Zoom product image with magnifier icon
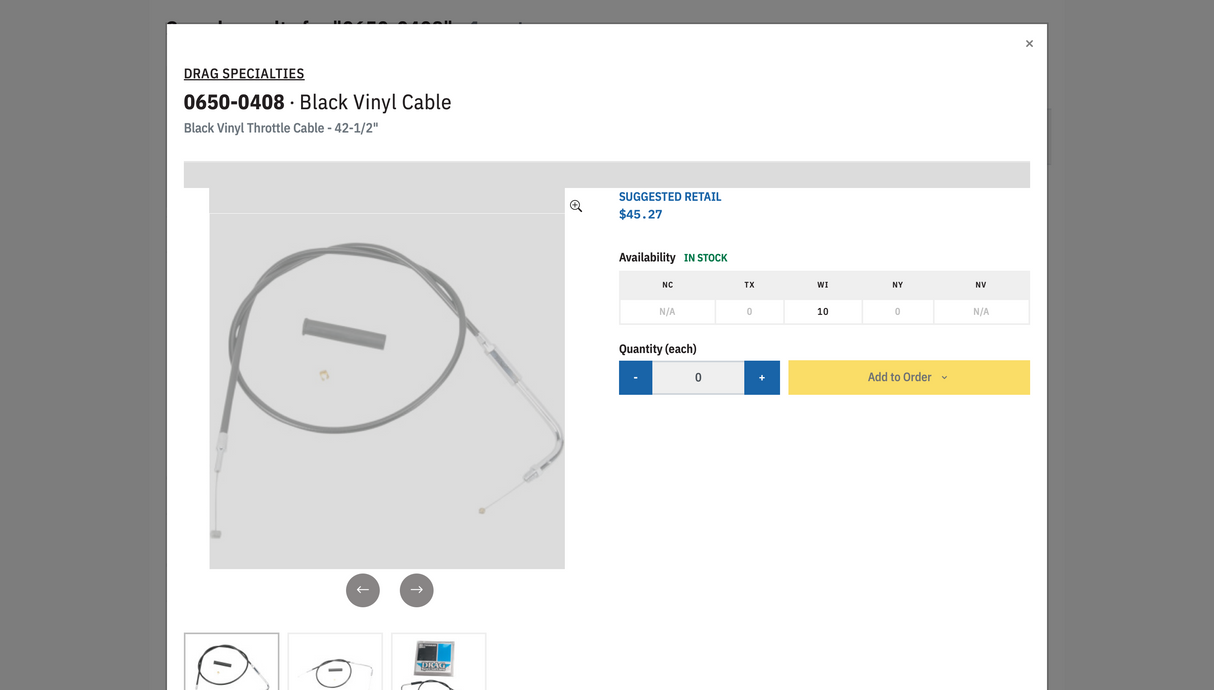Image resolution: width=1214 pixels, height=690 pixels. (576, 206)
